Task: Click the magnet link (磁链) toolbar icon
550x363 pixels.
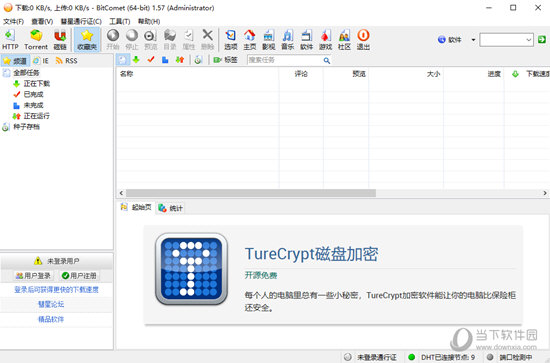Action: point(60,40)
